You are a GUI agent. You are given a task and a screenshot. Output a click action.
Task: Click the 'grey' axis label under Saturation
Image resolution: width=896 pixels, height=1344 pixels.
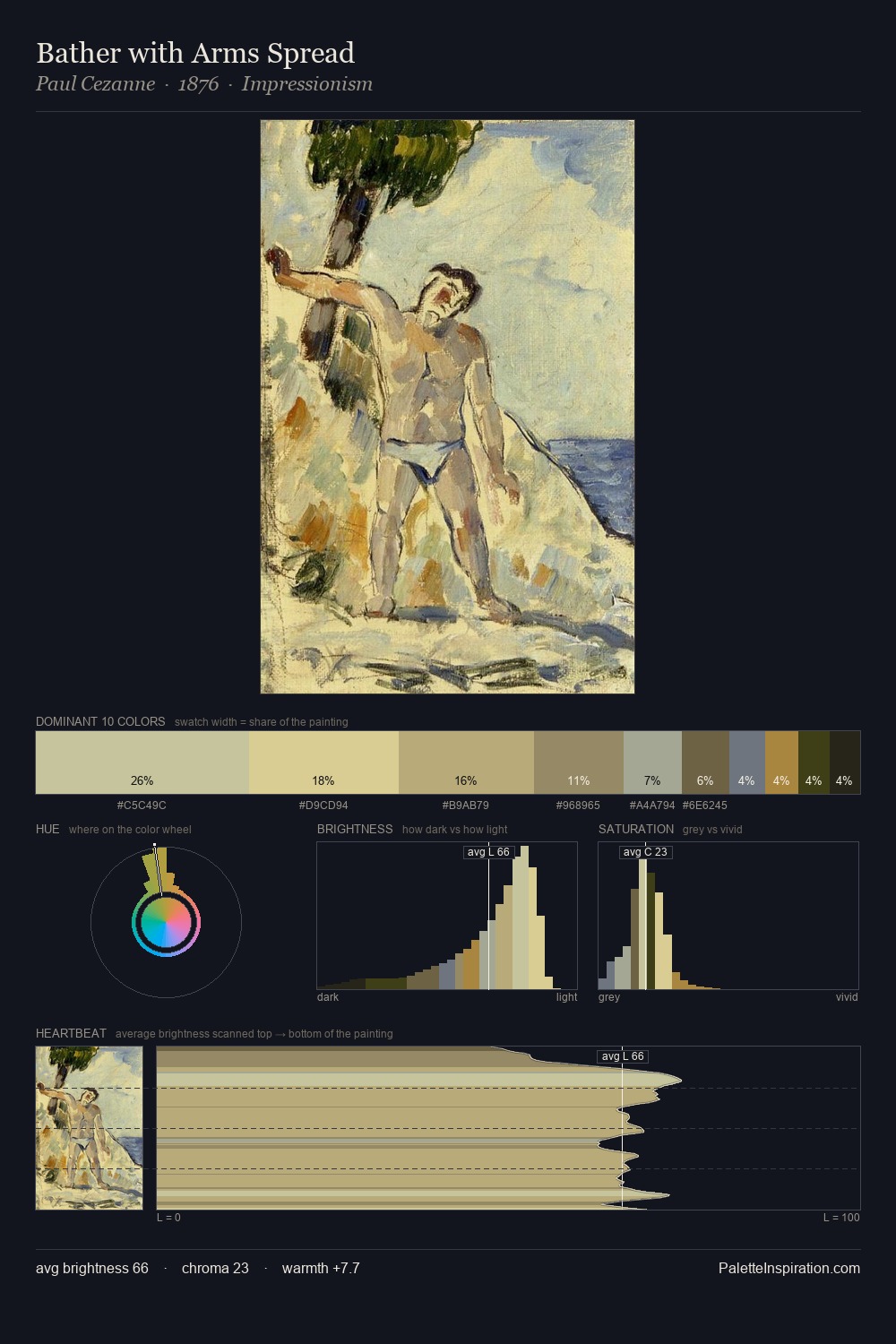[x=609, y=997]
